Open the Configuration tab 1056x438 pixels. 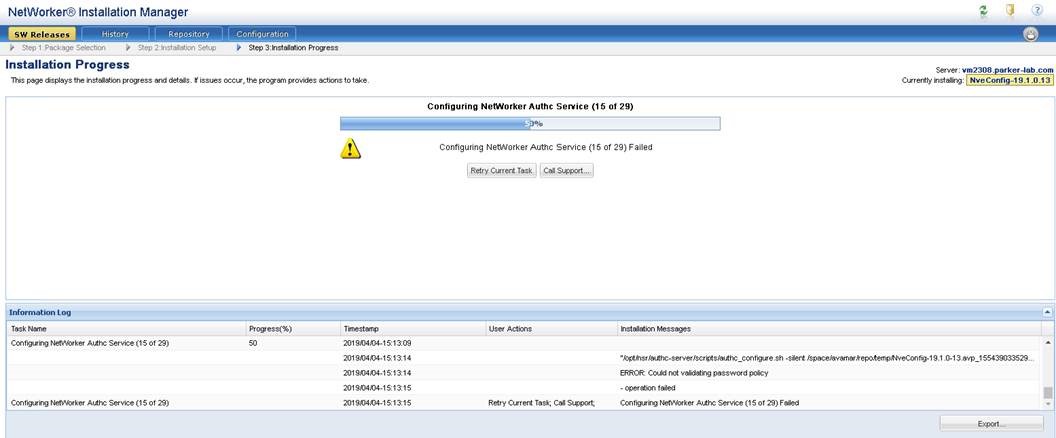262,34
